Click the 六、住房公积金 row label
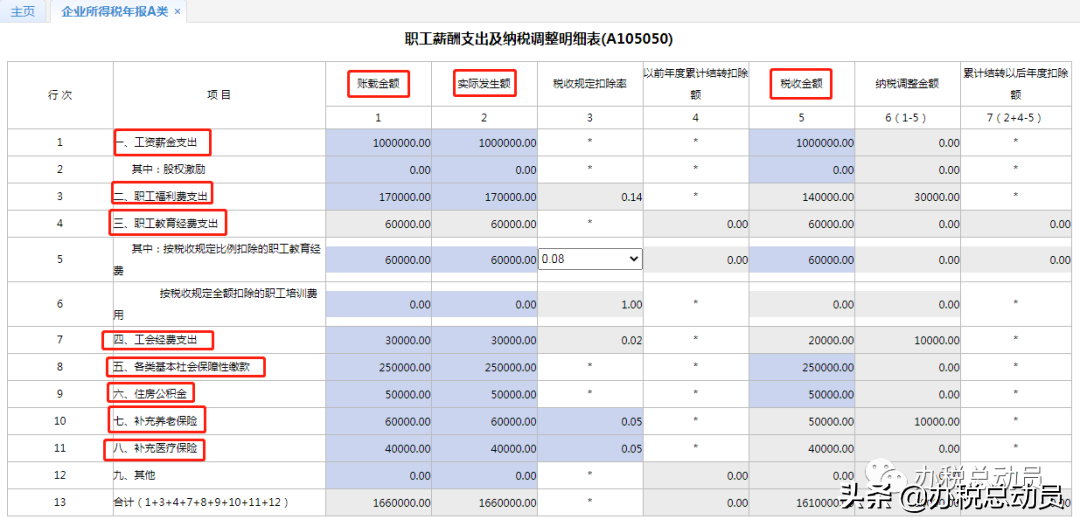This screenshot has height=526, width=1080. (151, 394)
